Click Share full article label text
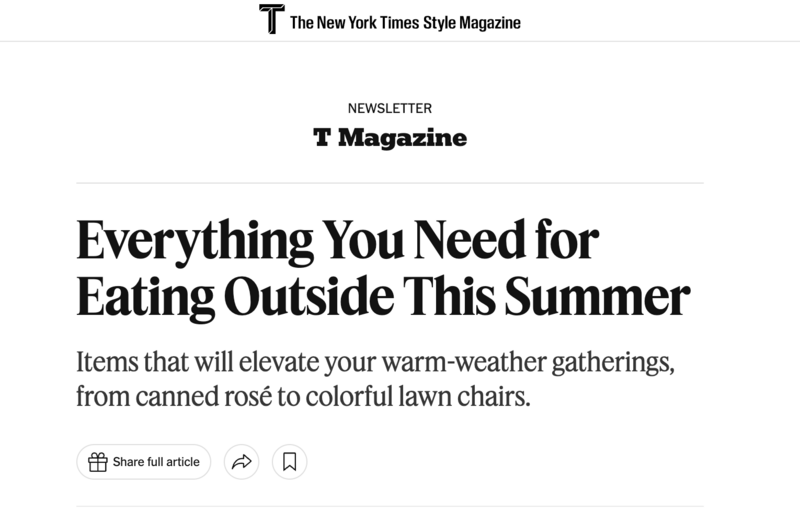Viewport: 800px width, 522px height. coord(156,462)
